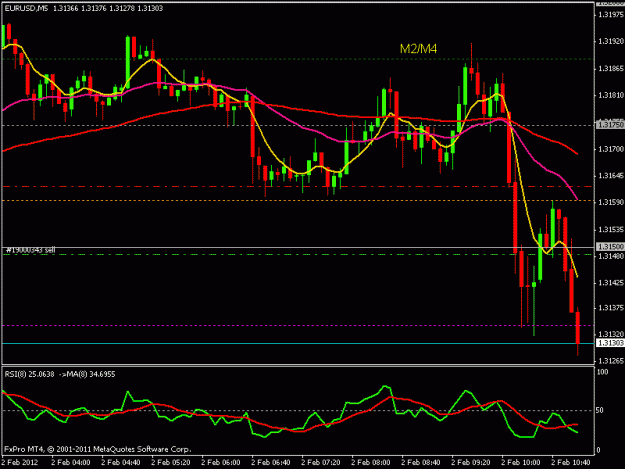This screenshot has width=625, height=469.
Task: Click the 2 Feb 09:20 time label
Action: pyautogui.click(x=471, y=462)
